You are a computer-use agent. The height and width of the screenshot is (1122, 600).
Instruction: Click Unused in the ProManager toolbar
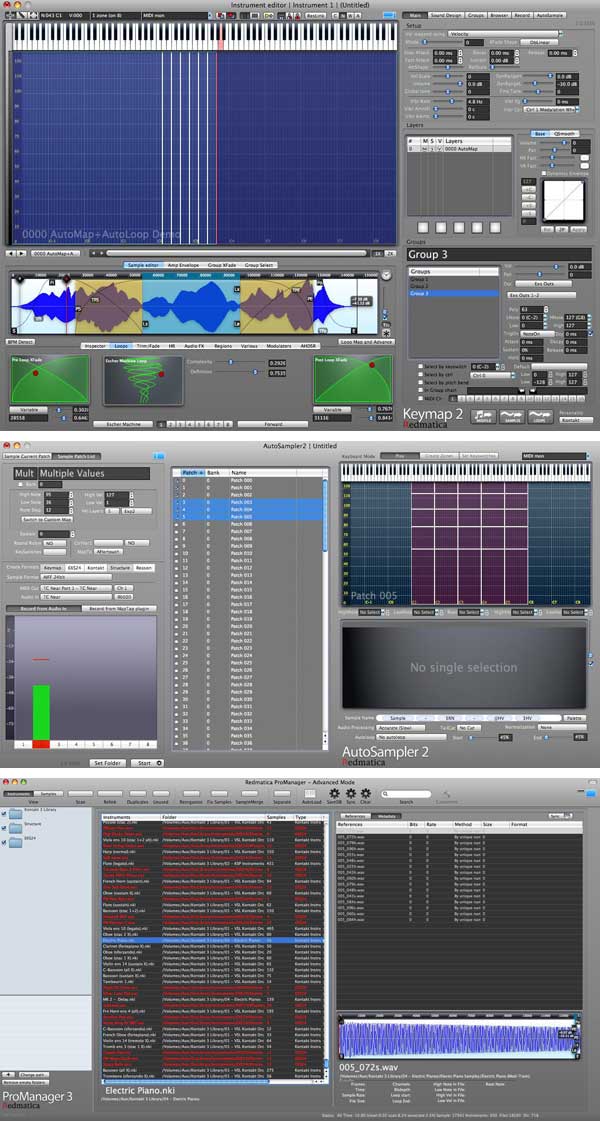point(162,794)
